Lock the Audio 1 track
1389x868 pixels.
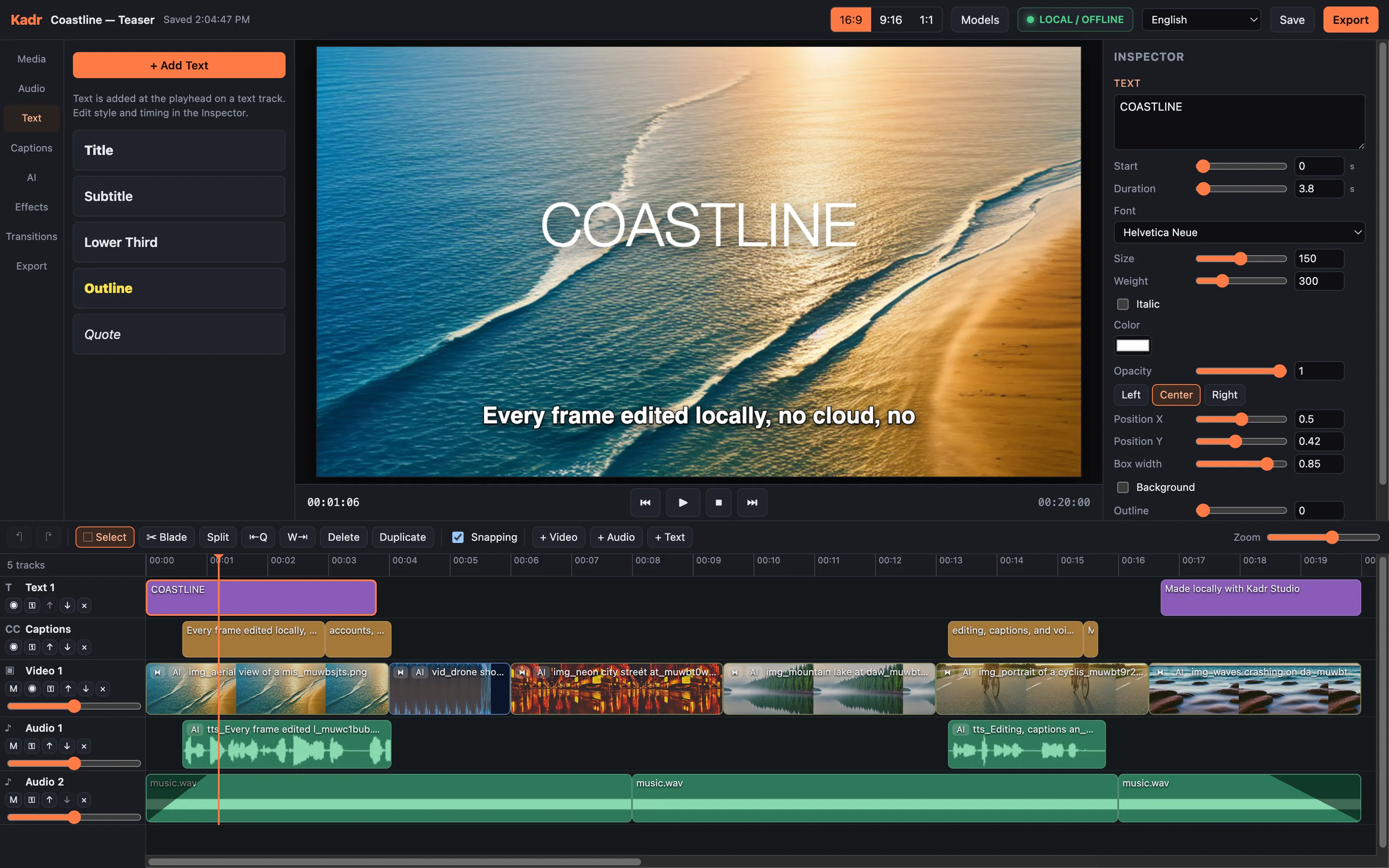click(x=32, y=746)
